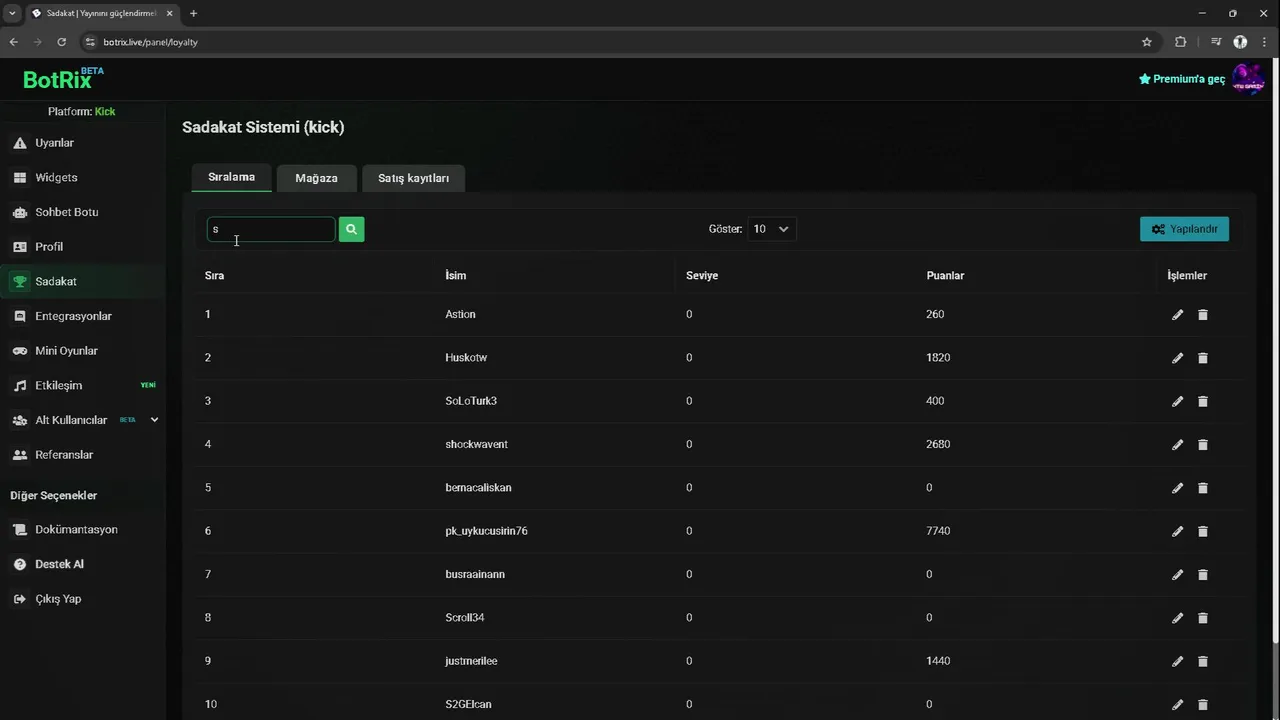The height and width of the screenshot is (720, 1280).
Task: Close the Sadakat browser tab
Action: [x=169, y=13]
